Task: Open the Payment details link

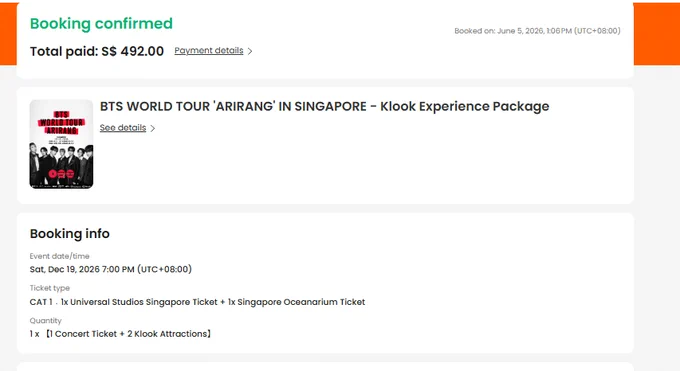Action: pos(209,51)
